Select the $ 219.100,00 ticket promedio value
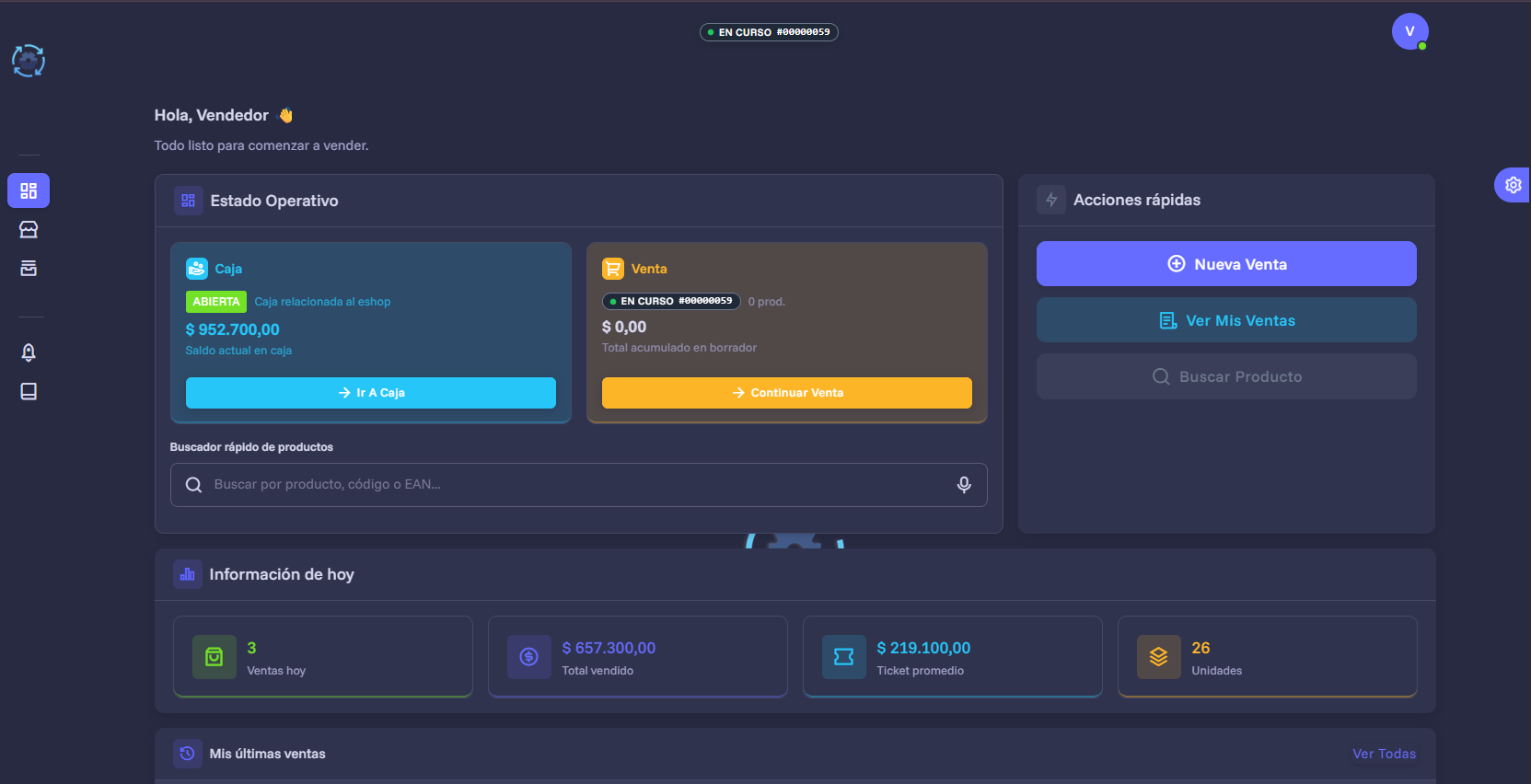1531x784 pixels. tap(924, 648)
